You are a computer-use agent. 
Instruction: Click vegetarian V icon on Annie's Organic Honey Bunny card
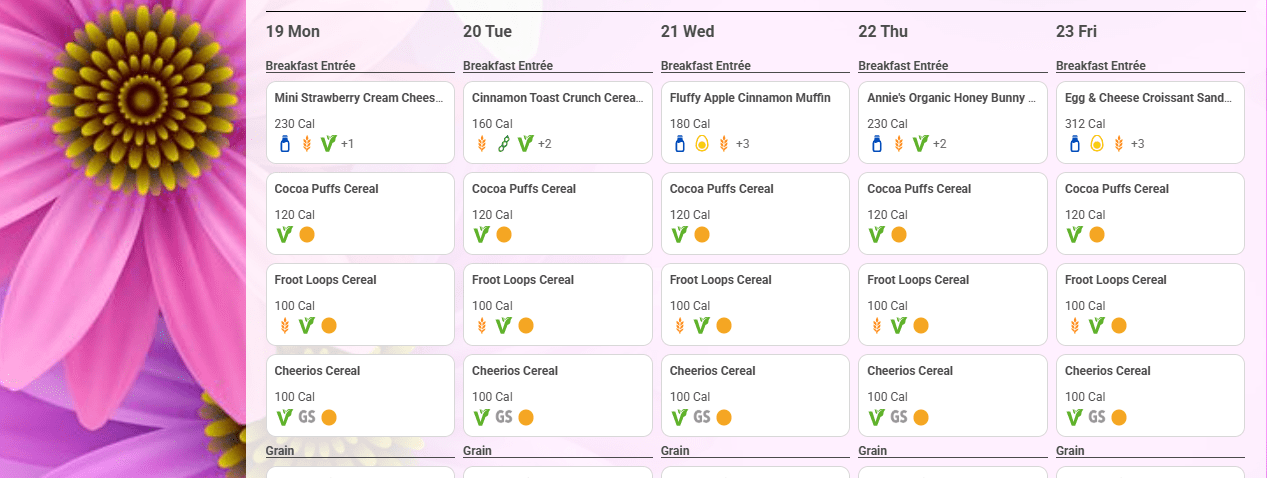[x=921, y=144]
